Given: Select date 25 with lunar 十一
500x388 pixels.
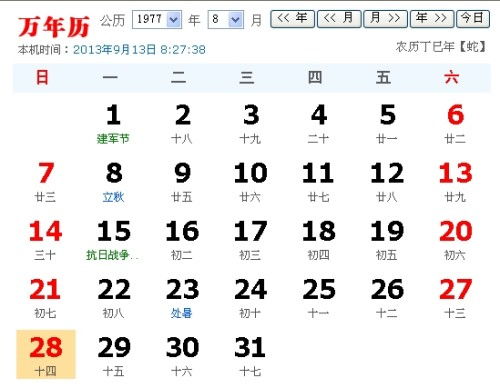Looking at the screenshot, I should tap(319, 298).
